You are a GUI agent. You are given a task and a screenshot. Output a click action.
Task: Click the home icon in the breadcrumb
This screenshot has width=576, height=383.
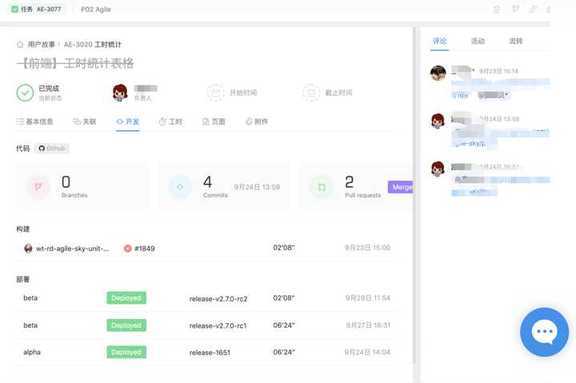coord(20,44)
